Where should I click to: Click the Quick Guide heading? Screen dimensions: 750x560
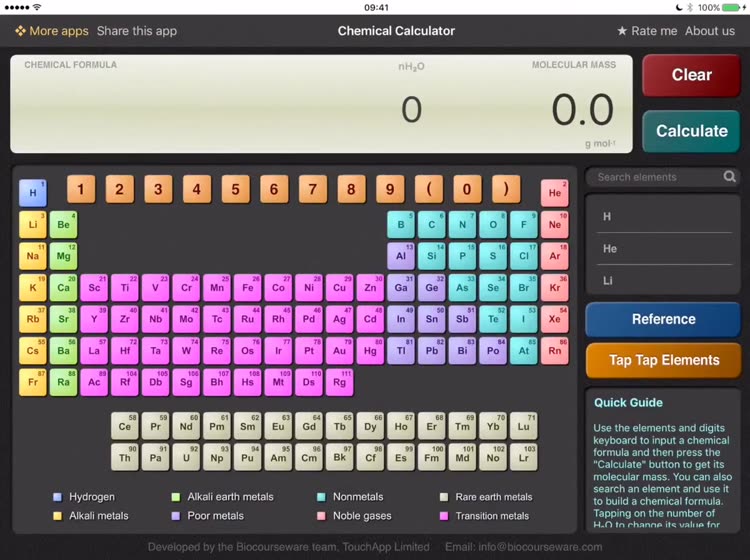point(628,403)
